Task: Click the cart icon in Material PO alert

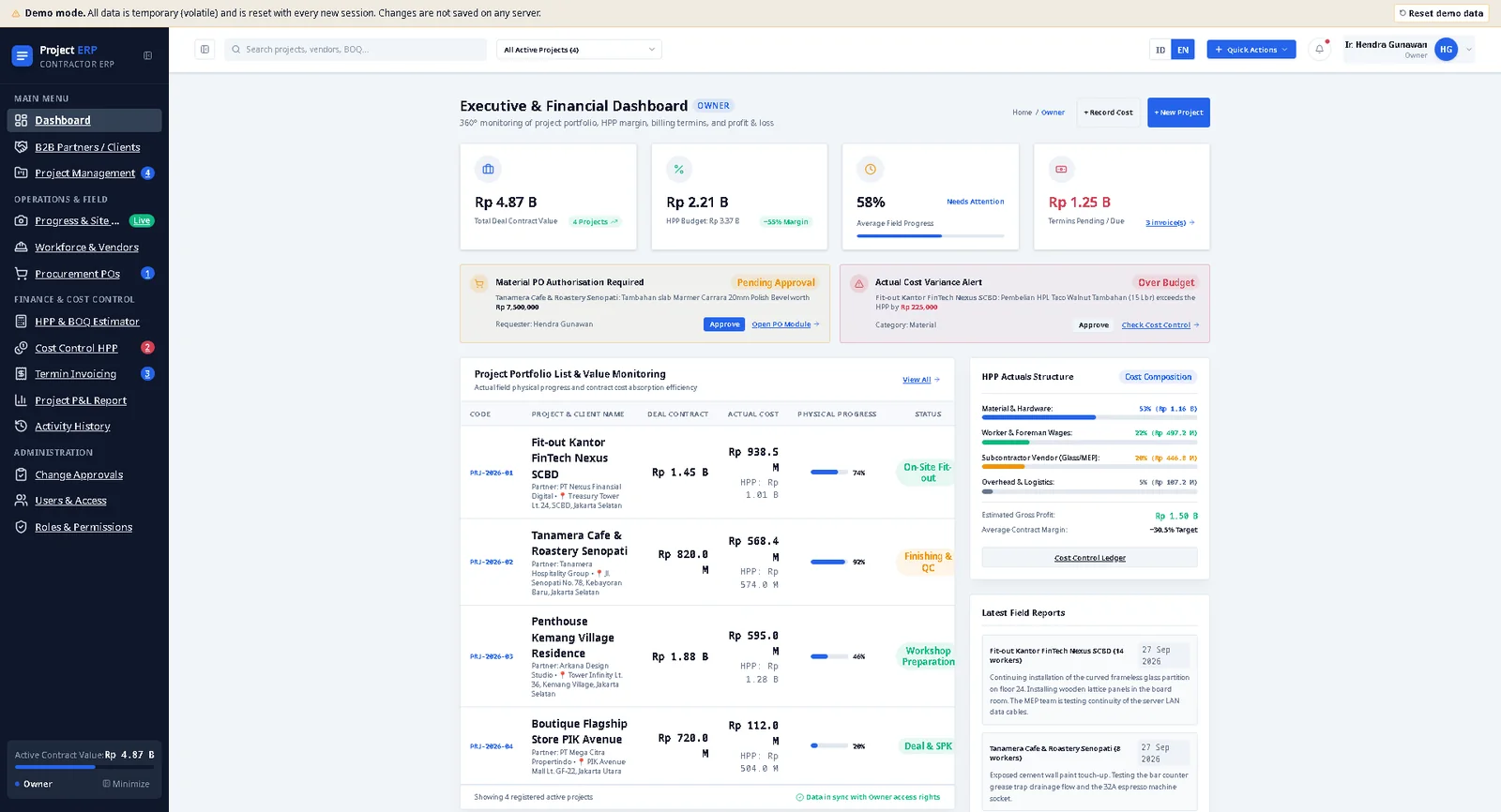Action: (x=479, y=283)
